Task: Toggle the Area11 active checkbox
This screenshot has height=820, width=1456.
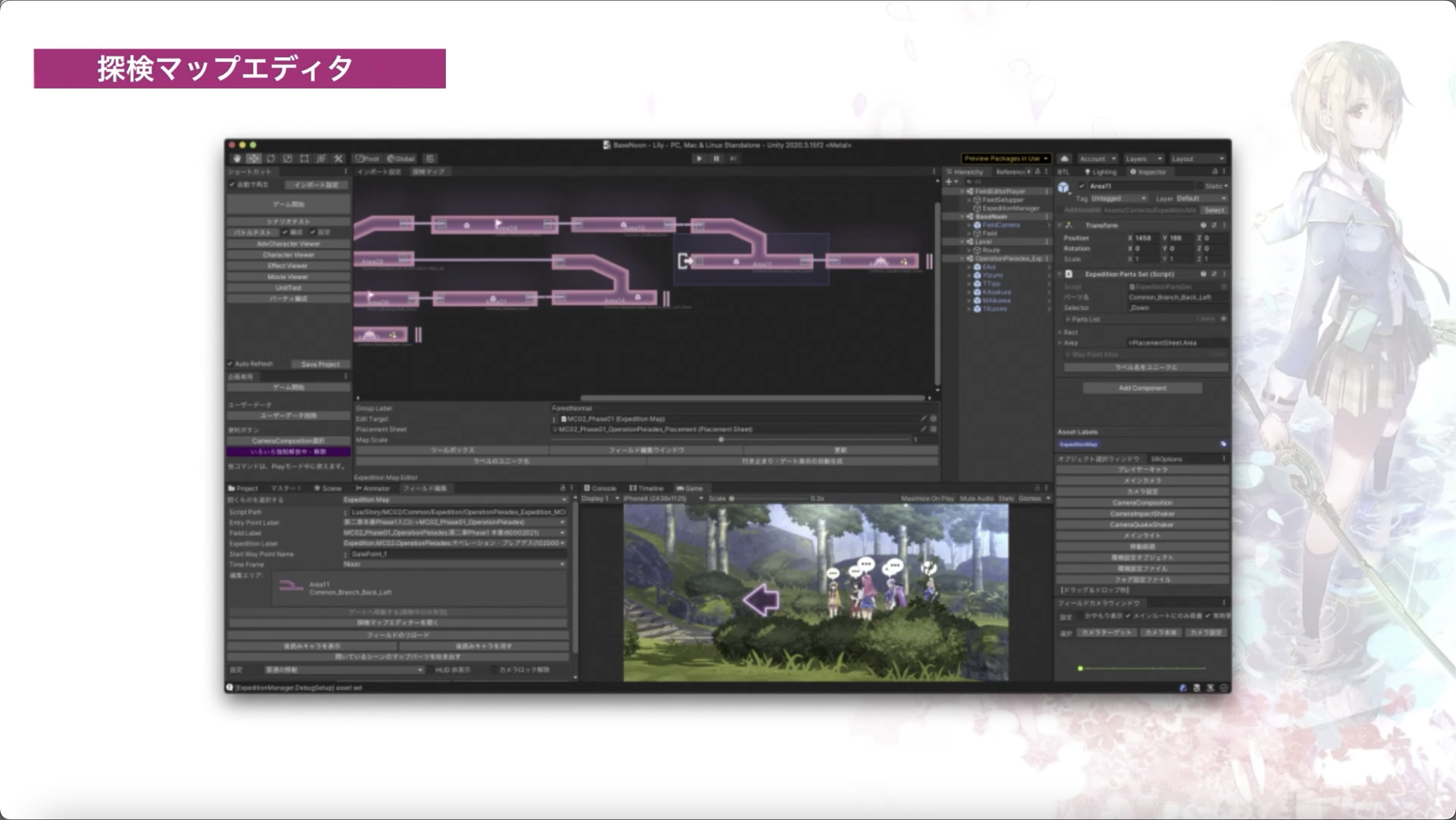Action: point(1082,186)
